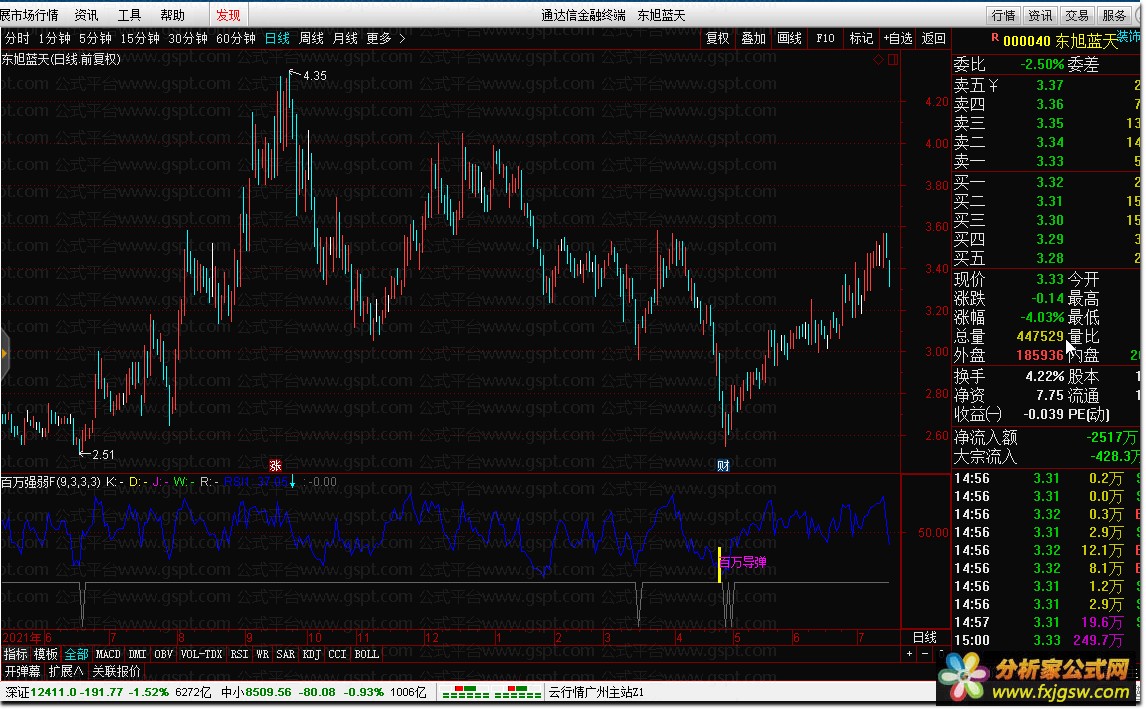Click the 日线 label at chart bottom right
The width and height of the screenshot is (1146, 709).
click(925, 637)
